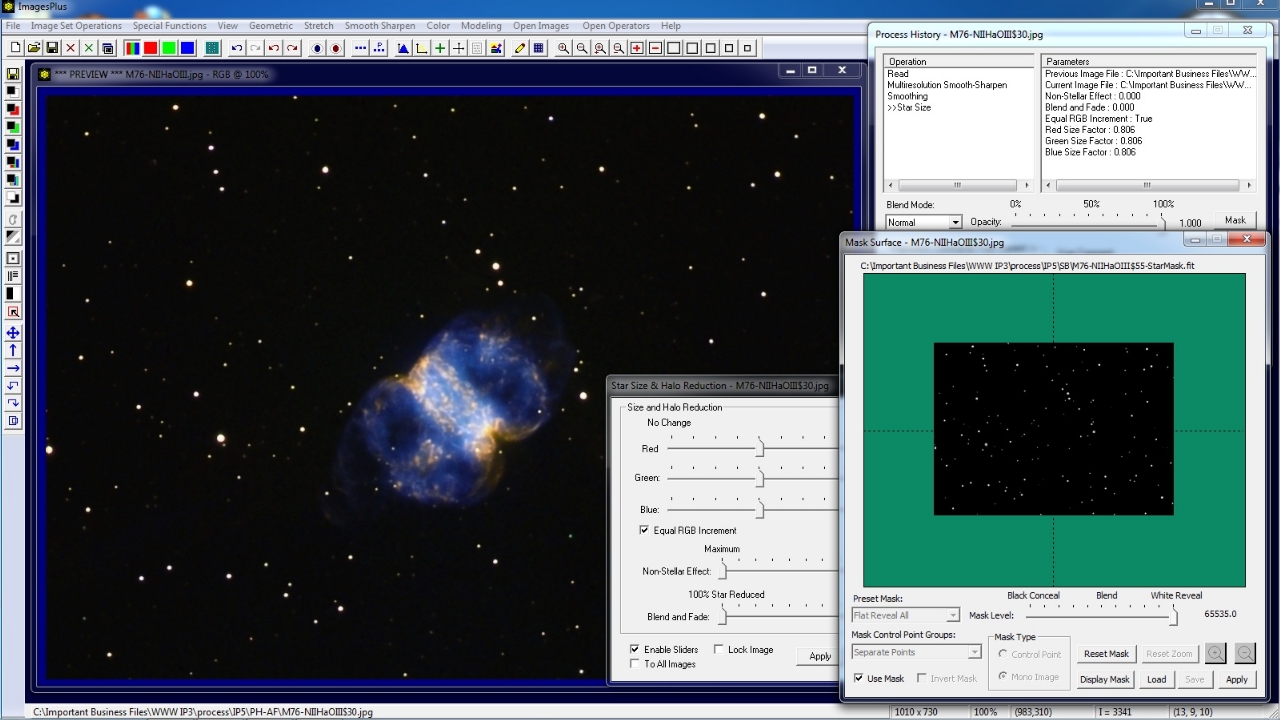
Task: Open the Smooth Sharpen menu
Action: [x=380, y=26]
